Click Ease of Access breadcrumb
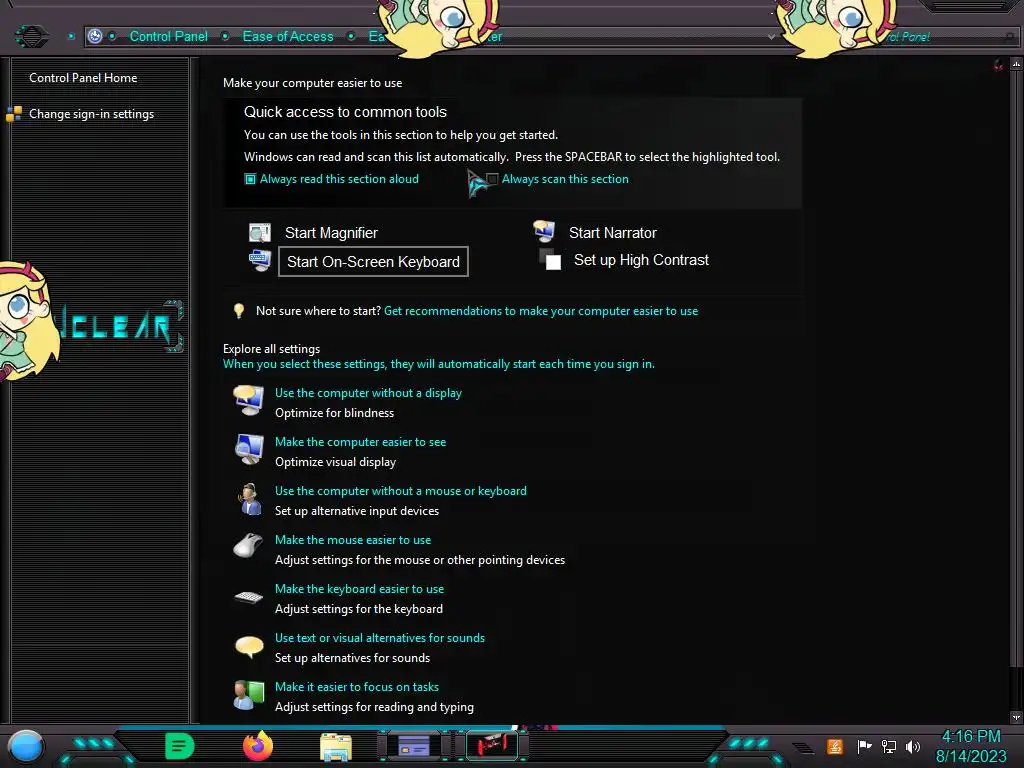Screen dimensions: 1024x768 click(288, 37)
